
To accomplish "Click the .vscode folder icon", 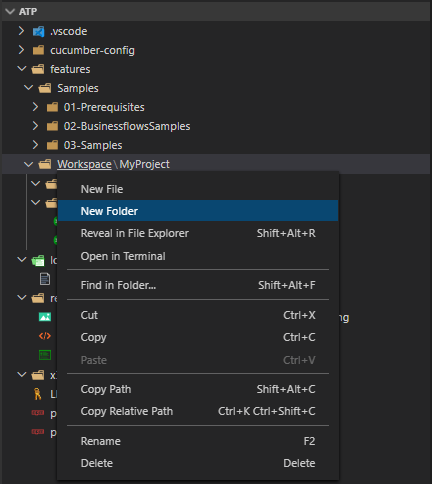I will pyautogui.click(x=38, y=32).
